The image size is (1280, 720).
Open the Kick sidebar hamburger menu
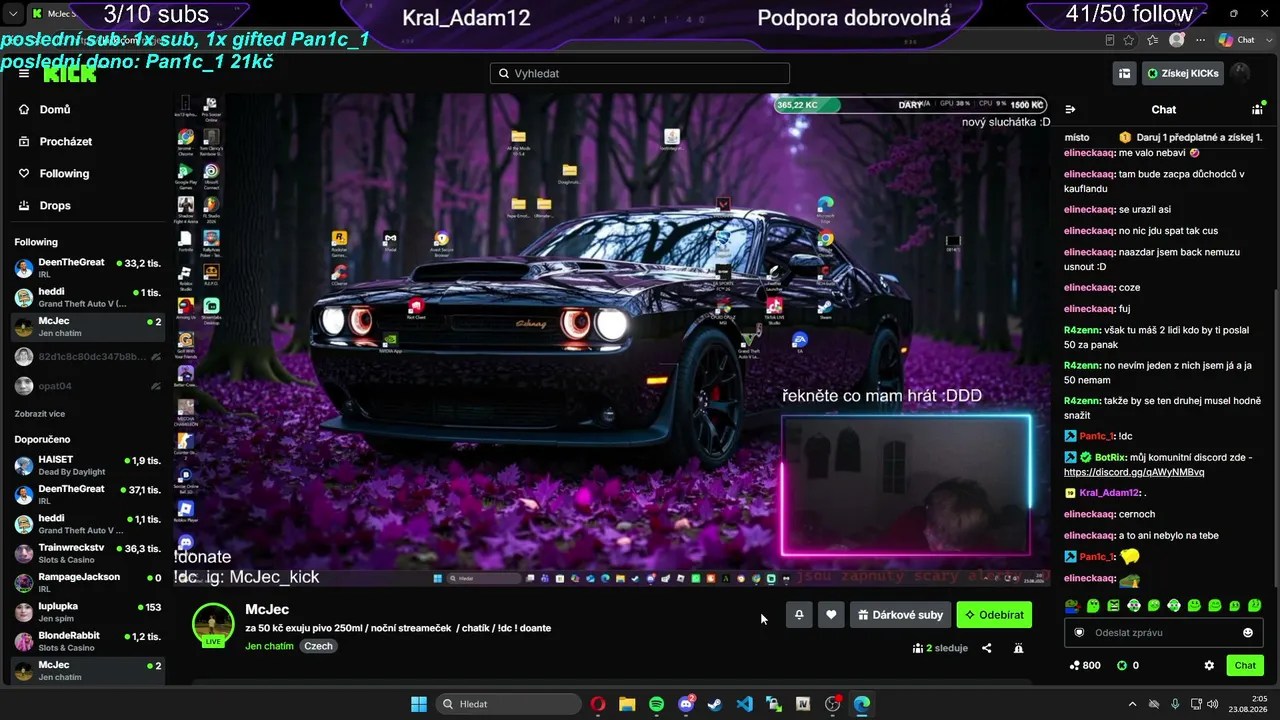click(24, 73)
